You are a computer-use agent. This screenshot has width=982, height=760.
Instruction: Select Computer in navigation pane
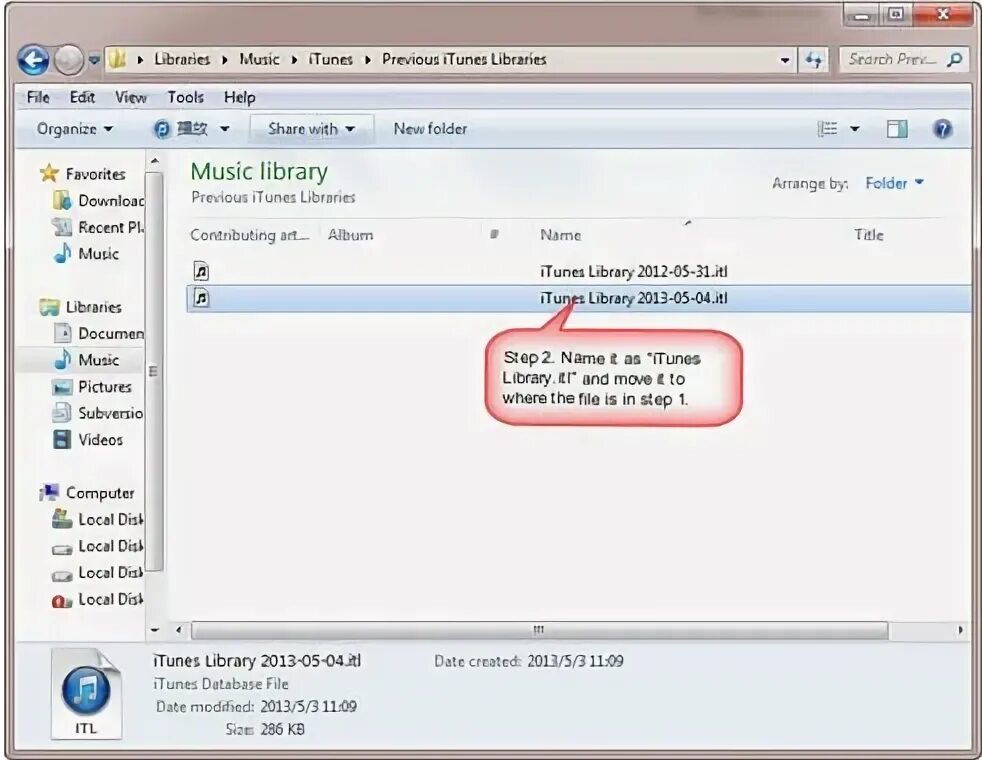[x=100, y=493]
